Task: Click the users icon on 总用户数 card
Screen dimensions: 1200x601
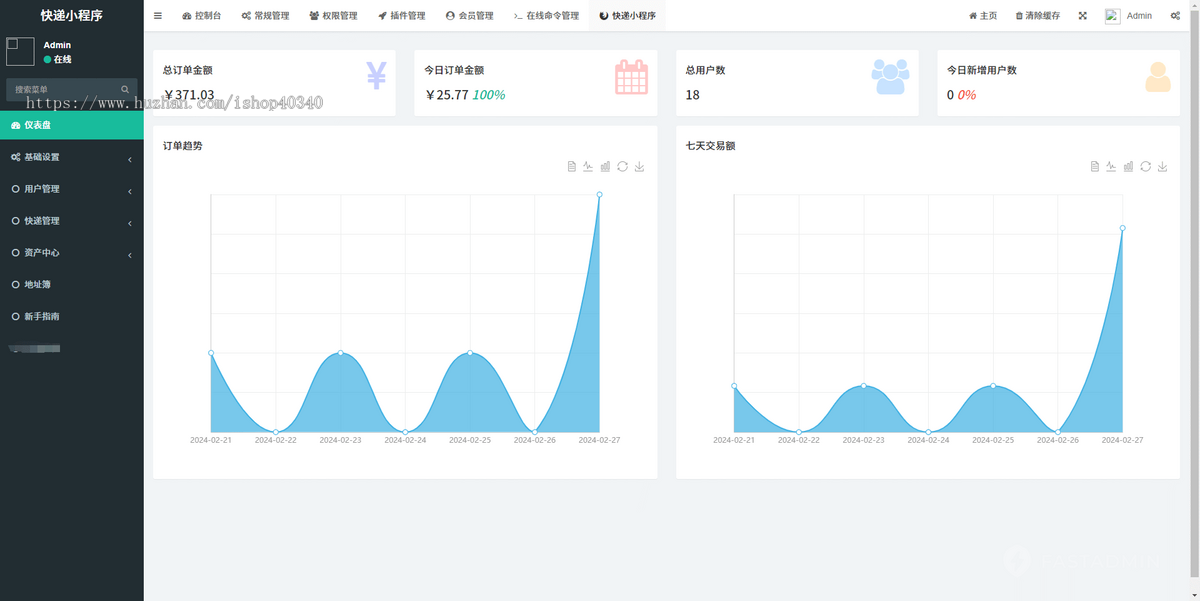Action: (x=890, y=77)
